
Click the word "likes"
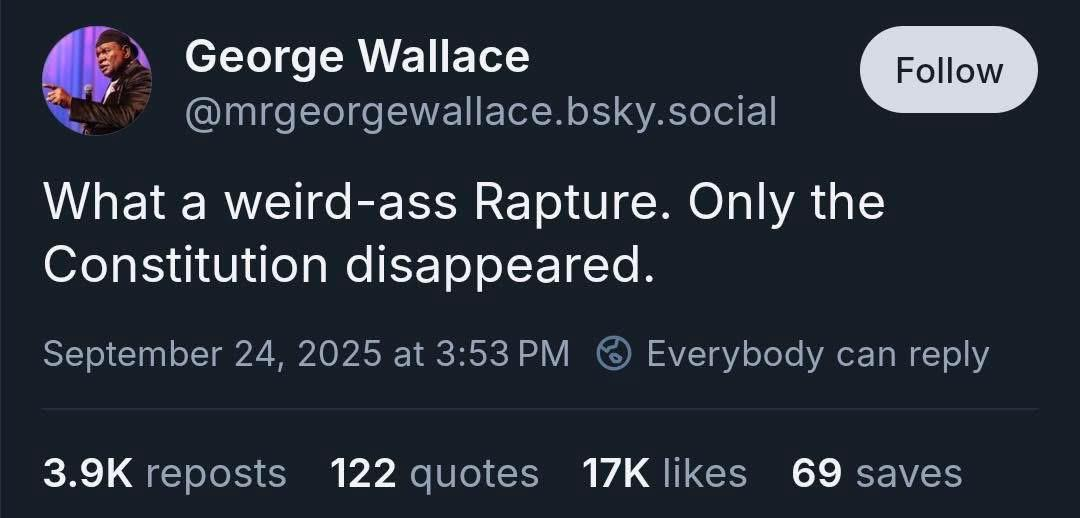pos(703,472)
